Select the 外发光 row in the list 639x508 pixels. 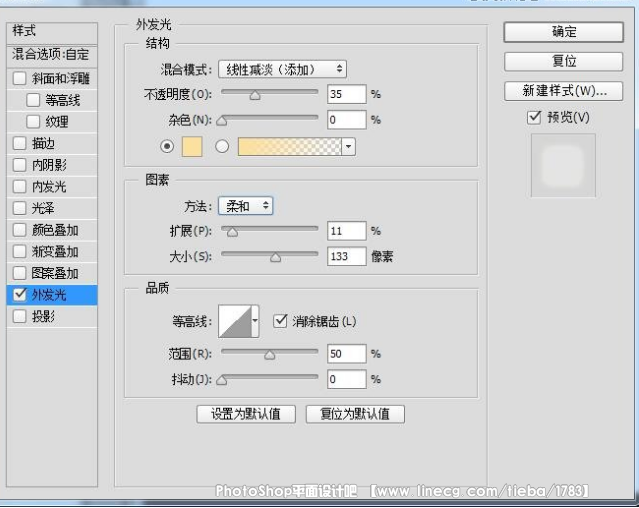52,295
